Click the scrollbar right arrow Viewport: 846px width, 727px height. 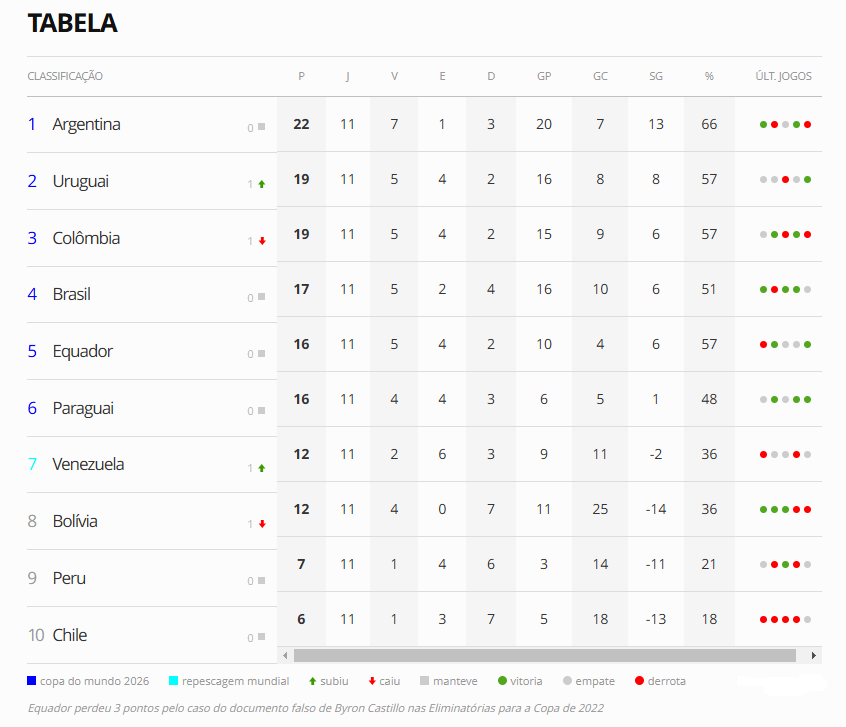click(814, 655)
